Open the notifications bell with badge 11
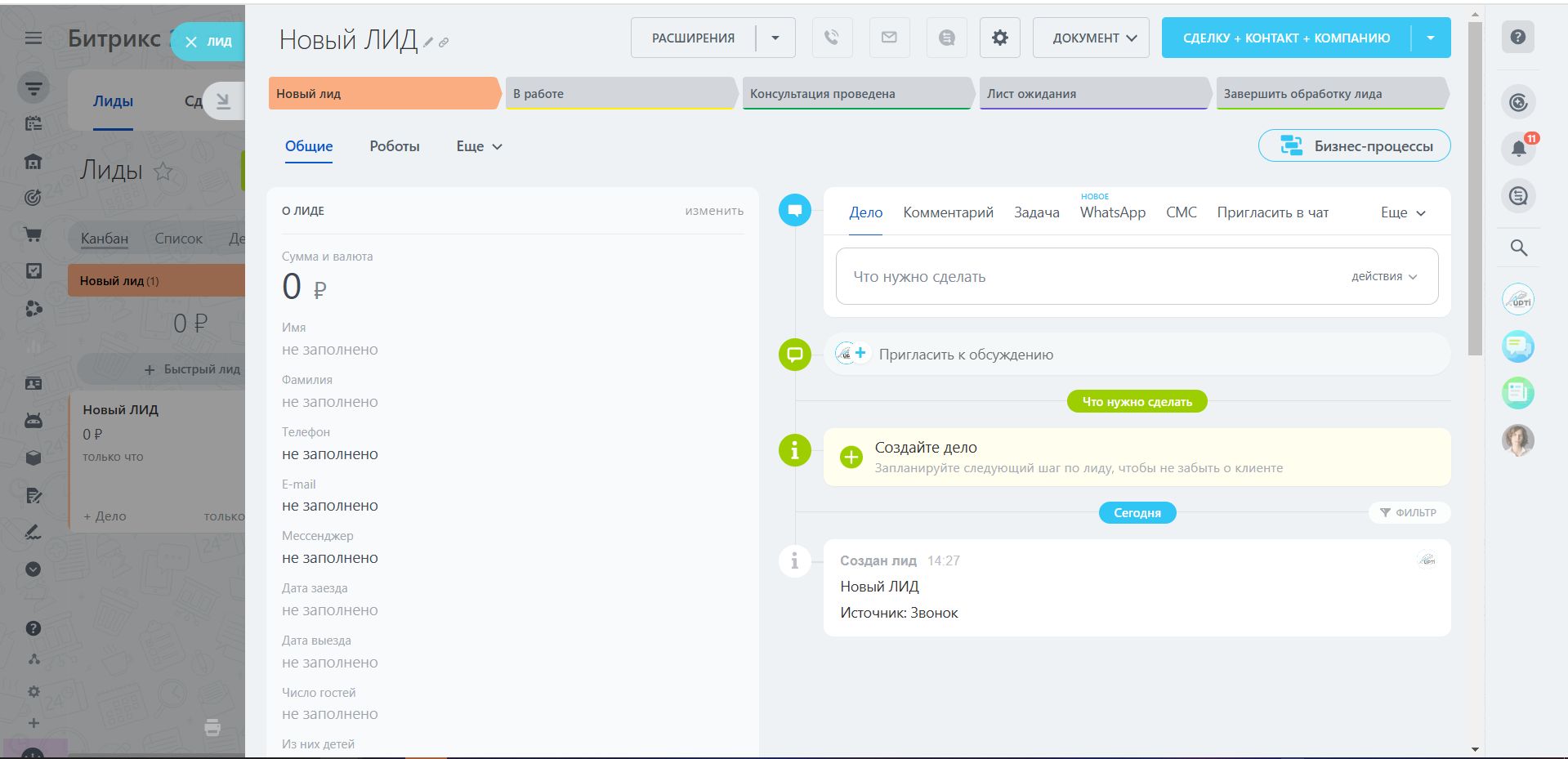Image resolution: width=1568 pixels, height=759 pixels. pyautogui.click(x=1519, y=149)
